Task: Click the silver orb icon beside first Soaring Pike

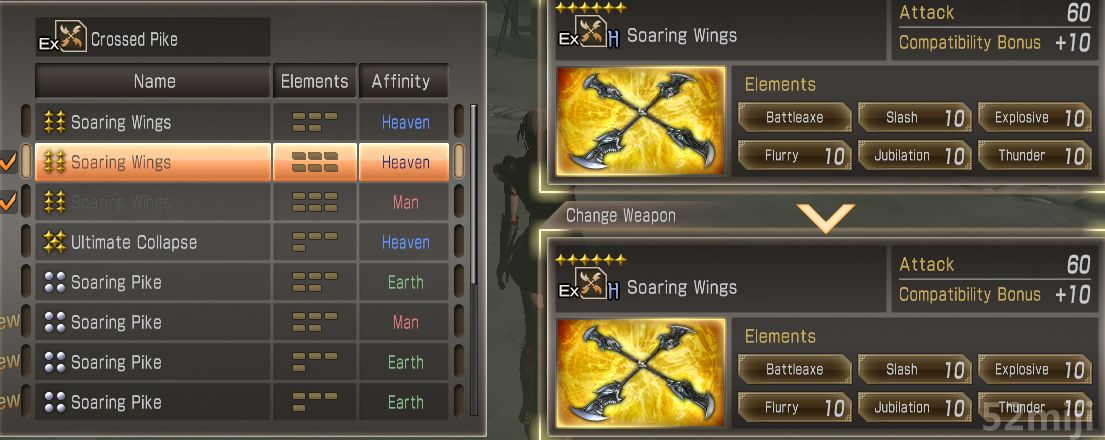Action: (54, 282)
